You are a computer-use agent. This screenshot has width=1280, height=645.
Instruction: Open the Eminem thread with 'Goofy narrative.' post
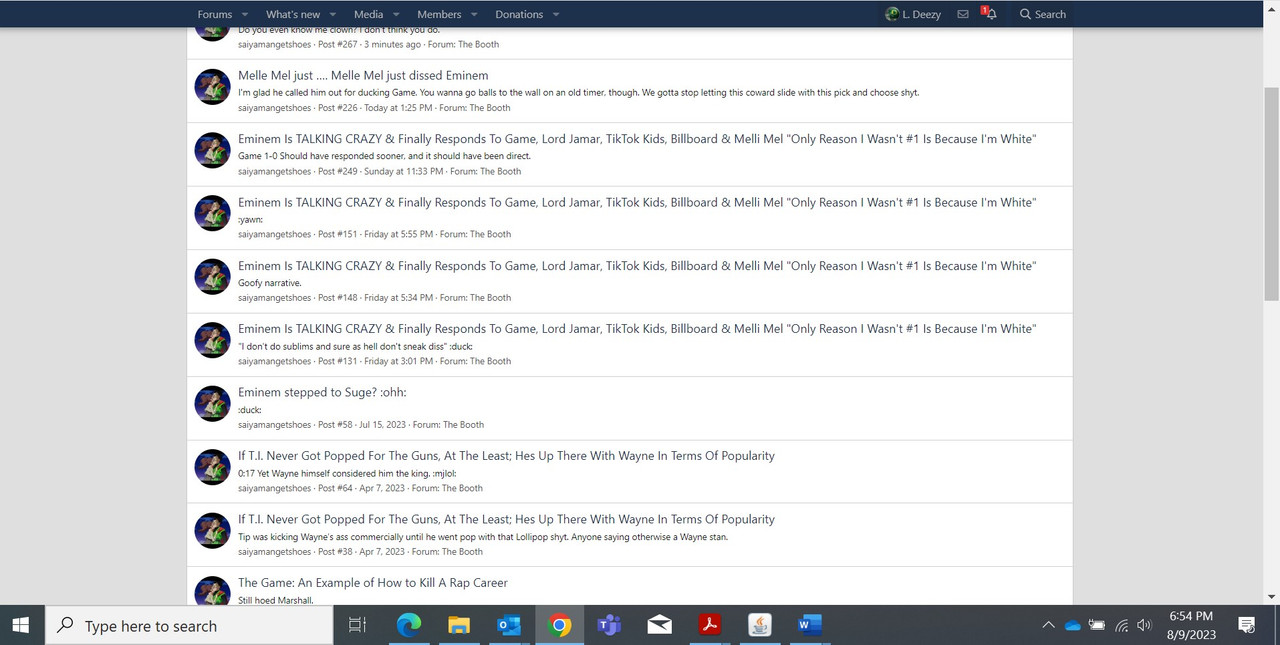[x=637, y=266]
